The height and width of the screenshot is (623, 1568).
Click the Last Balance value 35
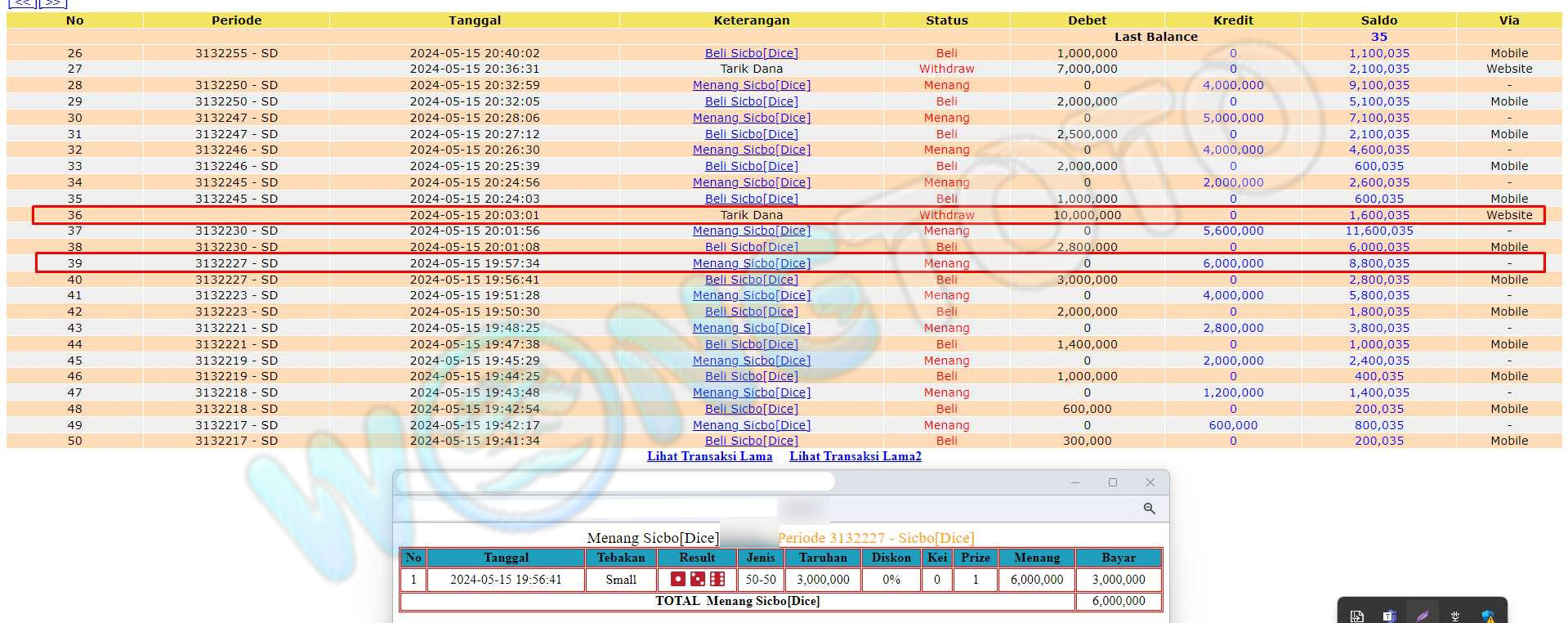1378,37
